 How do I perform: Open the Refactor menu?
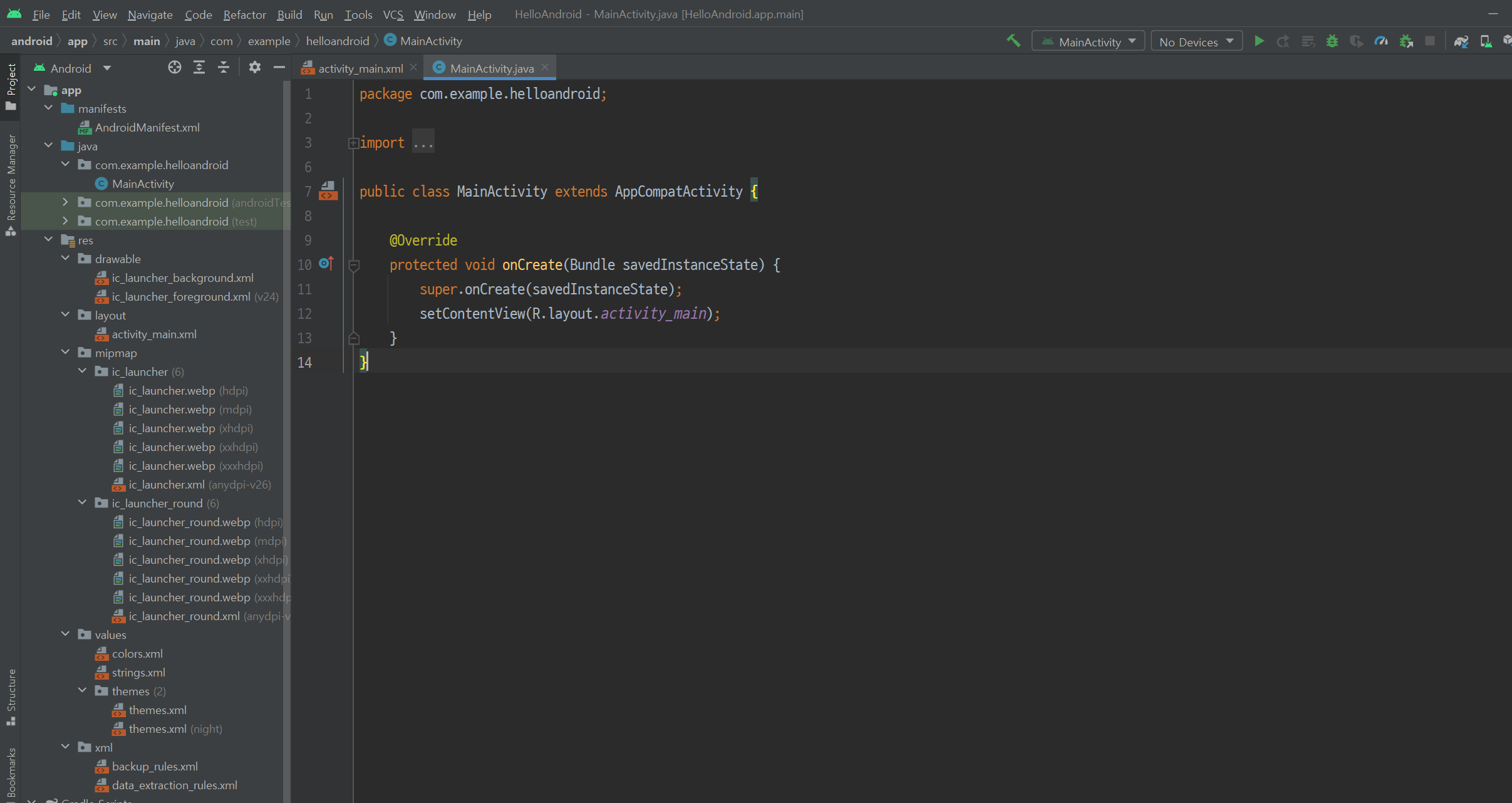coord(244,14)
